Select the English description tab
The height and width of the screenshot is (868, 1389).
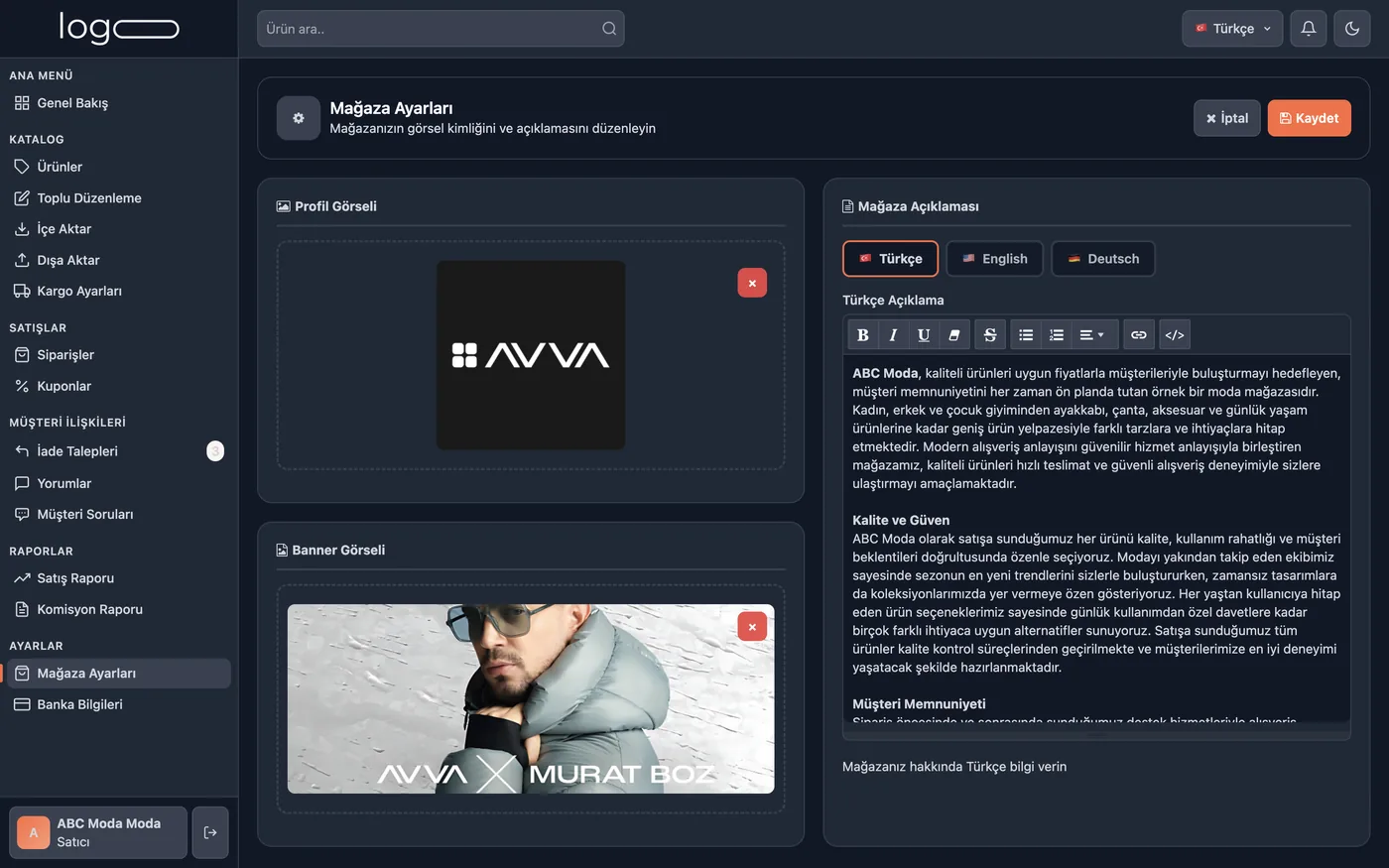pos(994,259)
